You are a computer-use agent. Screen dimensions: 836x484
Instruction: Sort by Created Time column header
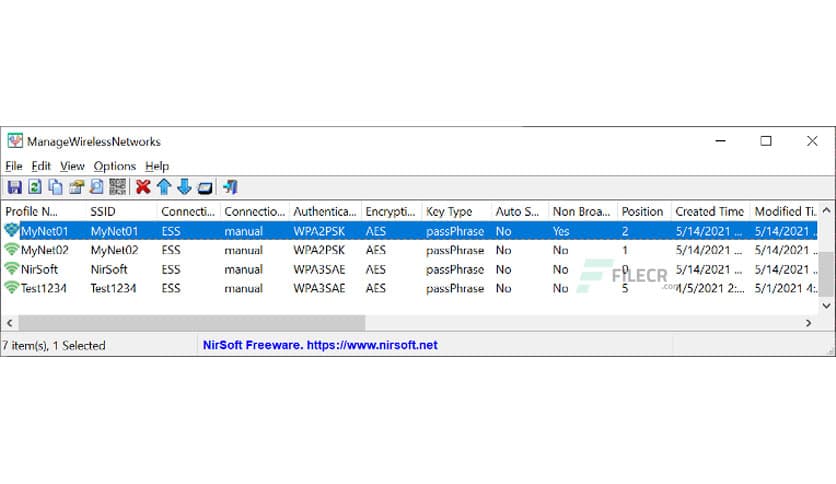click(710, 212)
